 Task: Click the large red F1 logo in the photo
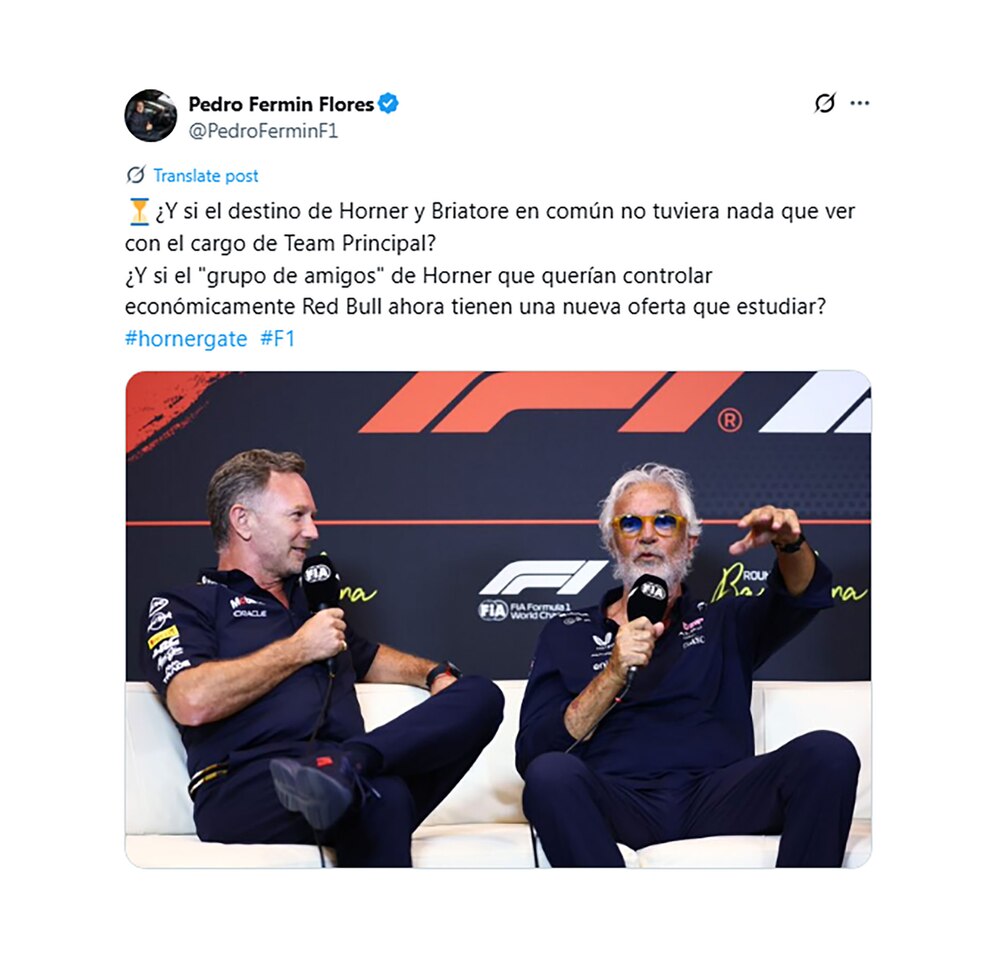point(550,402)
